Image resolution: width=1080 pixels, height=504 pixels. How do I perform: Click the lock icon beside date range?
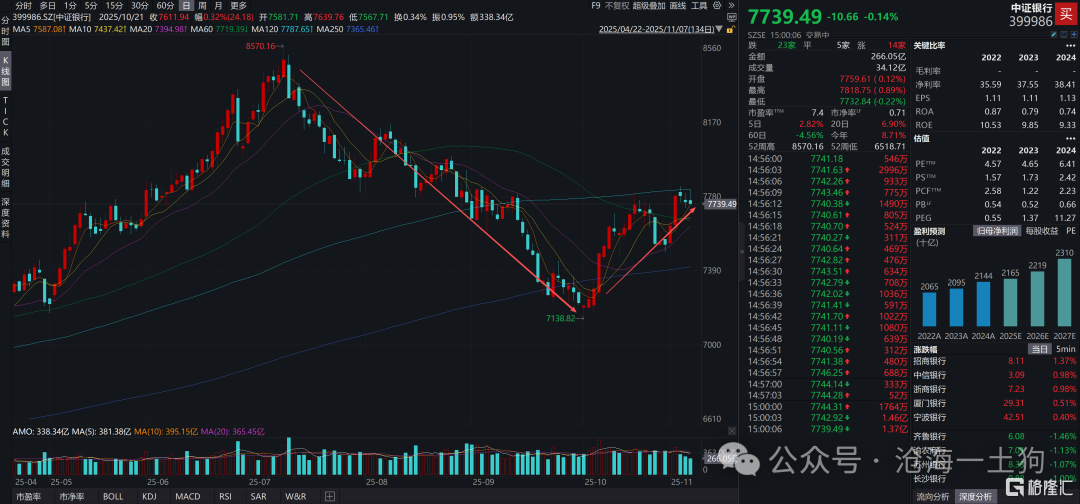pyautogui.click(x=732, y=31)
